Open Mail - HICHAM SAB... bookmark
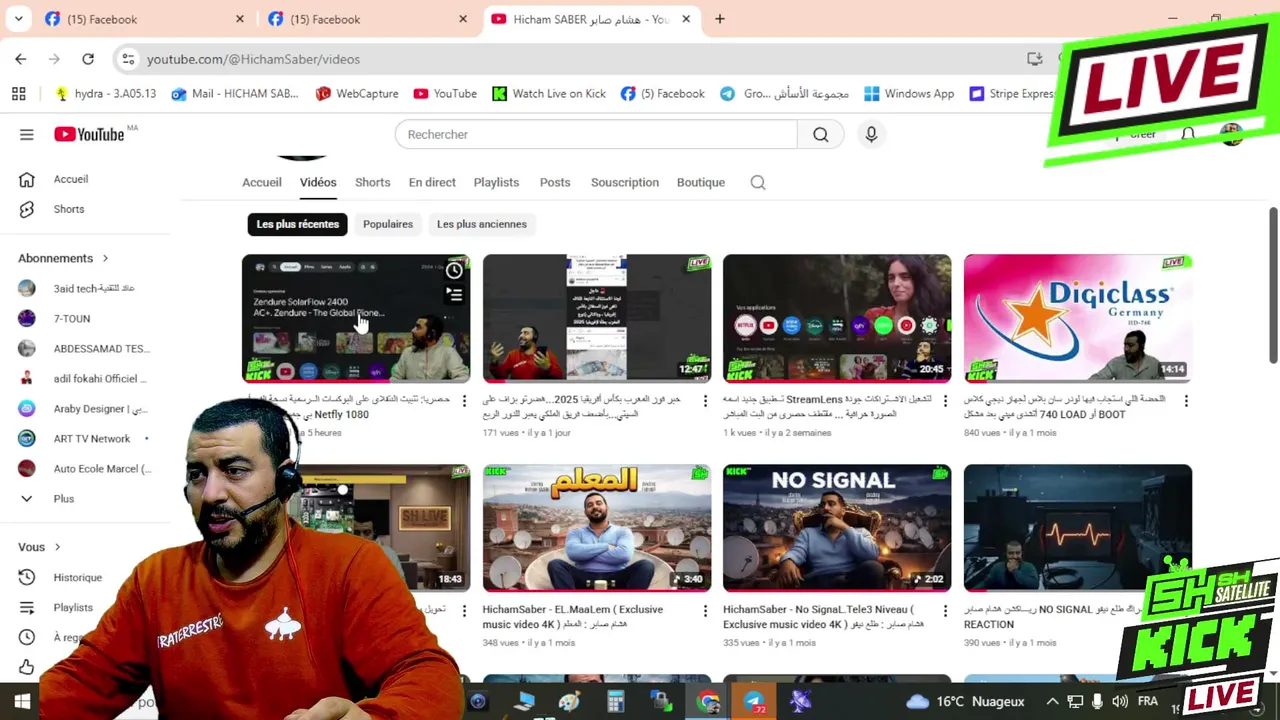Viewport: 1280px width, 720px height. coord(235,93)
